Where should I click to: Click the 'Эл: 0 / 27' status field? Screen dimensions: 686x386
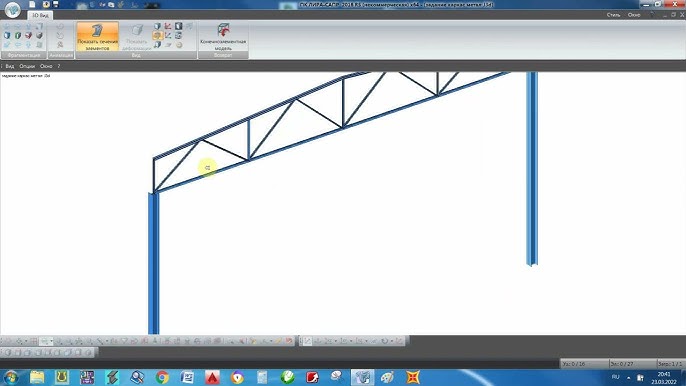[633, 364]
